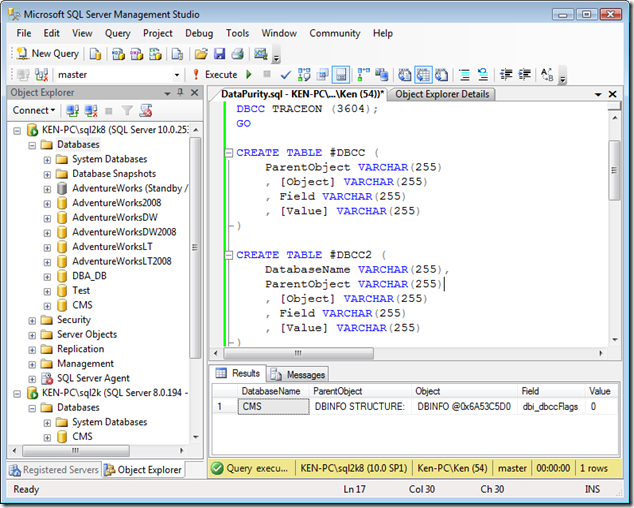Screen dimensions: 634x508
Task: Save the query with the floppy disk icon
Action: (220, 53)
